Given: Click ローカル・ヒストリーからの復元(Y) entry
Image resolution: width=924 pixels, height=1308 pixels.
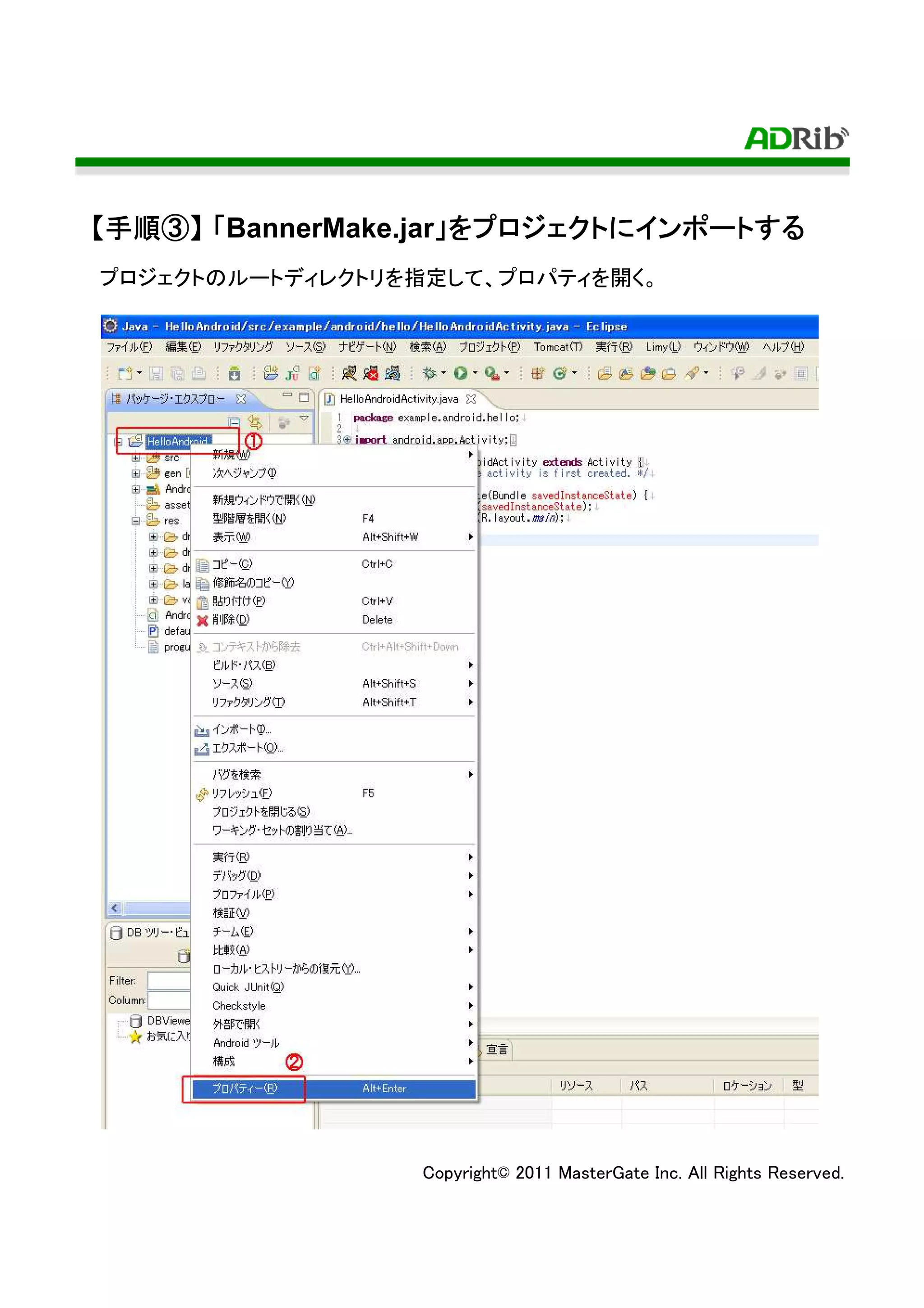Looking at the screenshot, I should [334, 969].
